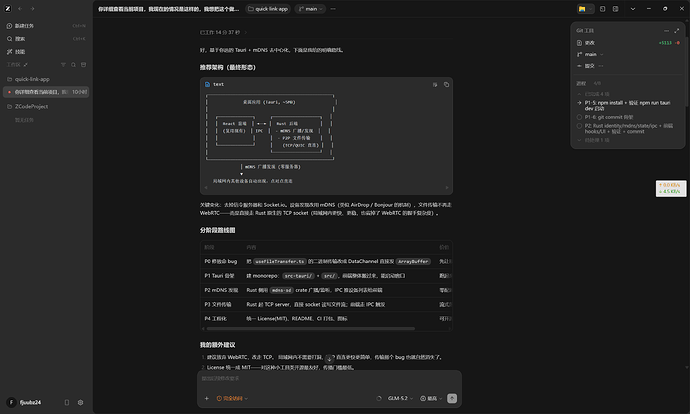Open commit row ellipsis options
This screenshot has width=690, height=414.
tap(601, 66)
